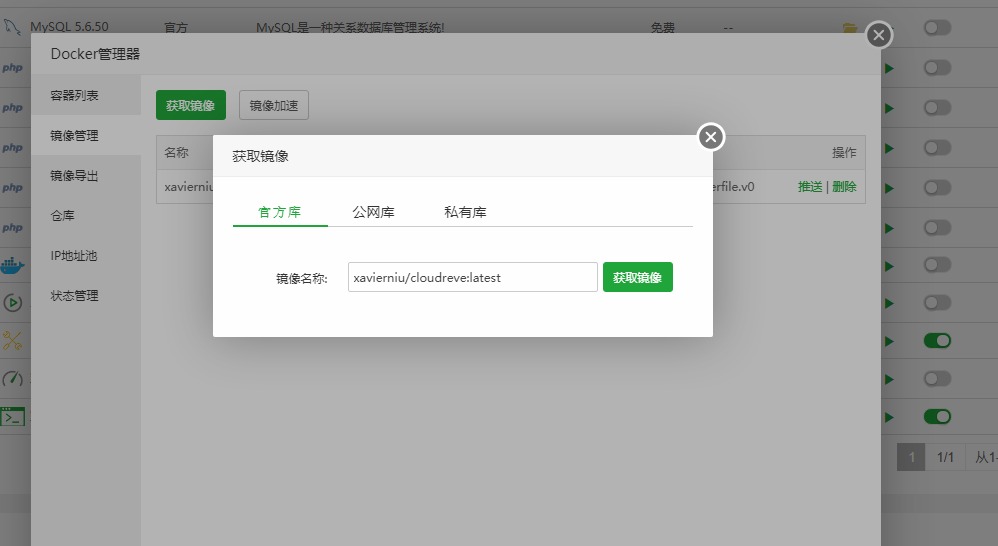Close the 获取镜像 dialog with its X
The width and height of the screenshot is (998, 546).
[x=711, y=137]
